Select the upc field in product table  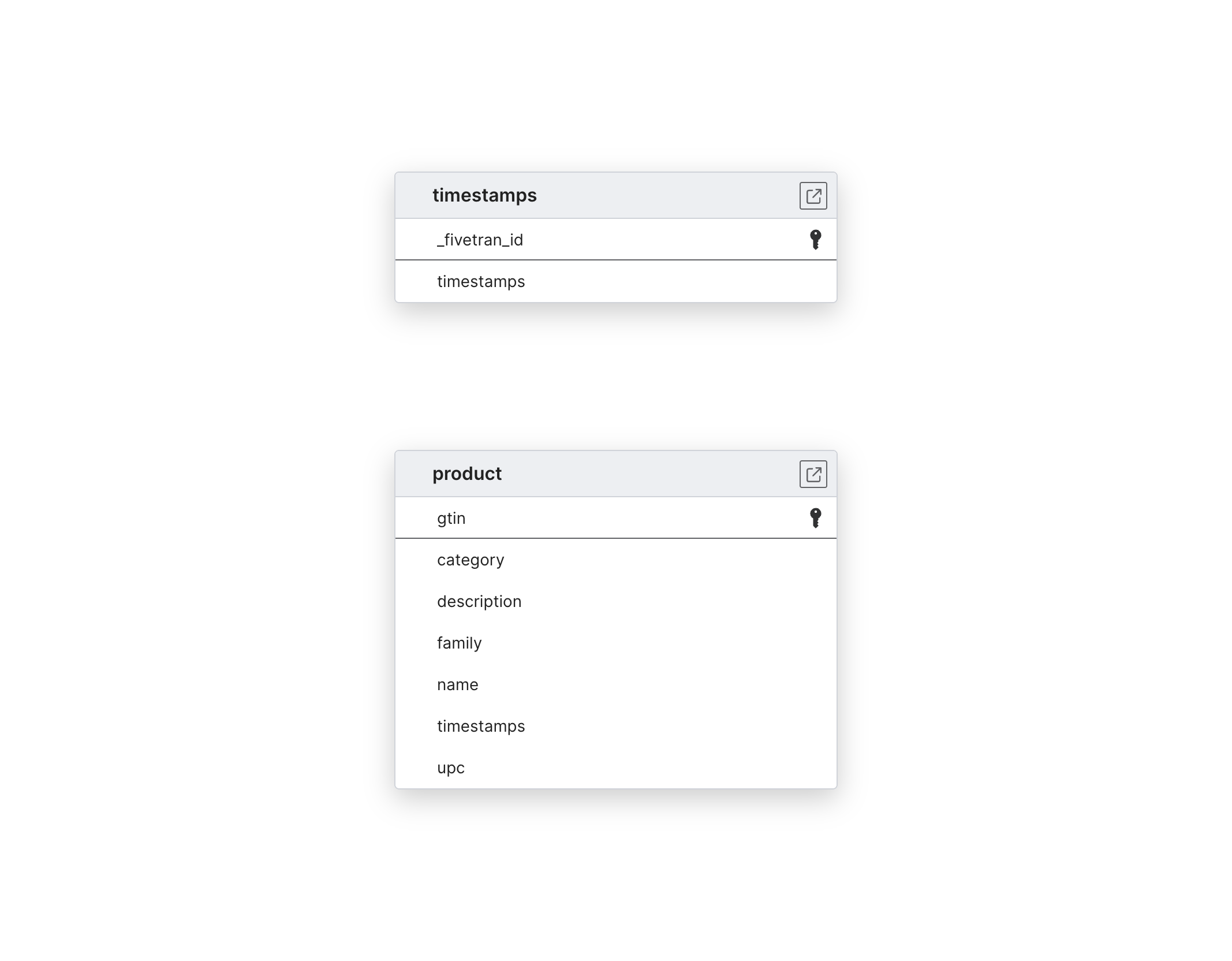[451, 769]
